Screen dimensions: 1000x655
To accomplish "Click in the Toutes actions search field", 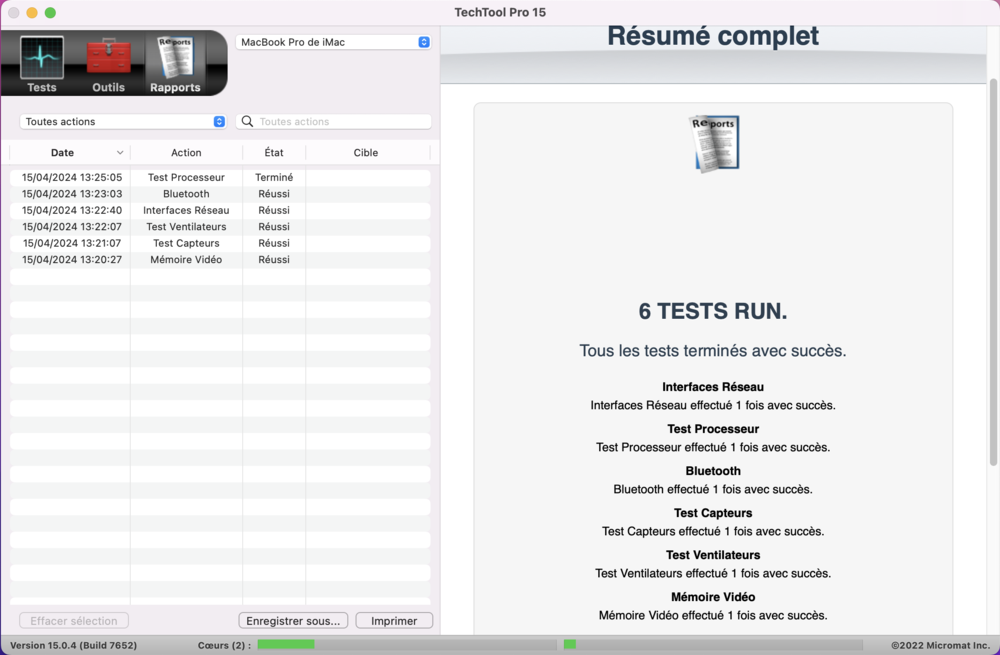I will tap(334, 121).
